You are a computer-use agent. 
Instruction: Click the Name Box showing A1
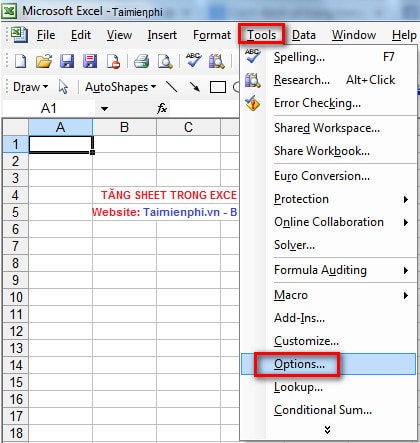49,108
